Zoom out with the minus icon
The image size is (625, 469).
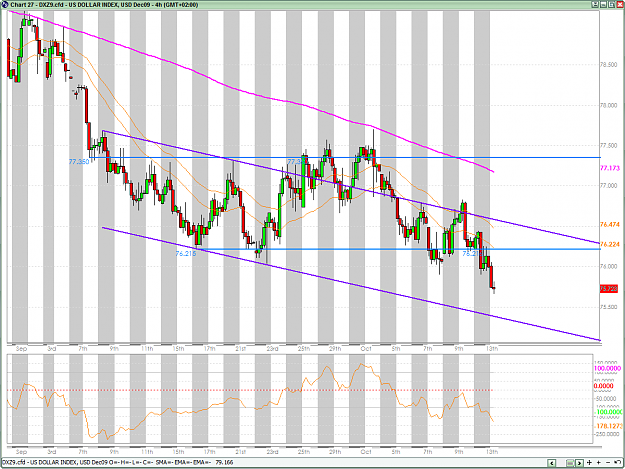tap(608, 463)
